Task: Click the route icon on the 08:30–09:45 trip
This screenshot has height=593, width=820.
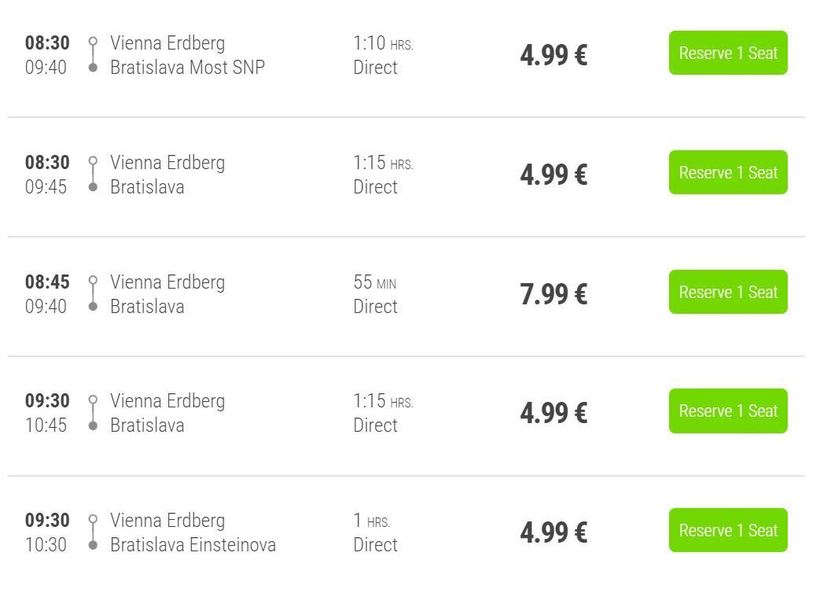Action: point(93,174)
